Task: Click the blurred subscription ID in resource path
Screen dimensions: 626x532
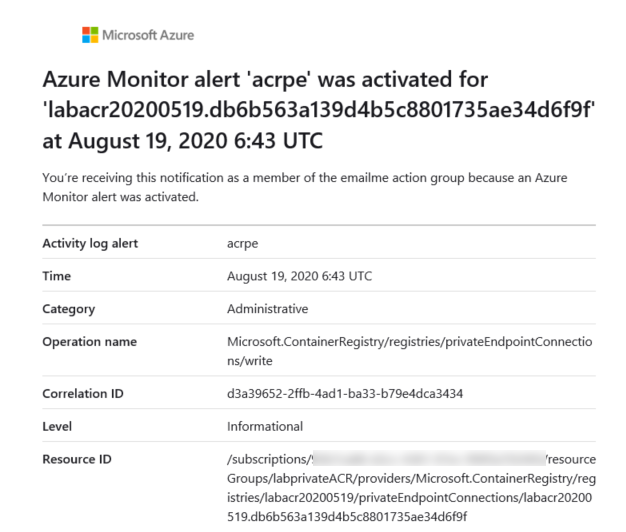Action: (x=429, y=458)
